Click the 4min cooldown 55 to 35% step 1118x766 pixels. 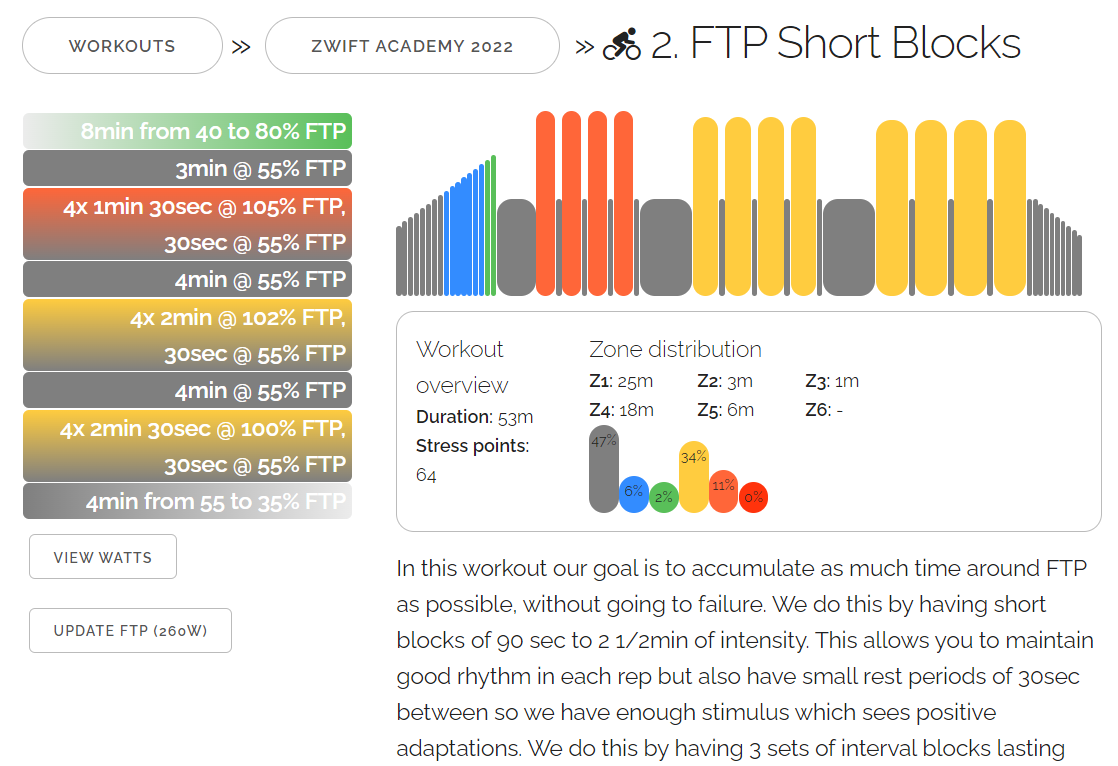pyautogui.click(x=187, y=501)
